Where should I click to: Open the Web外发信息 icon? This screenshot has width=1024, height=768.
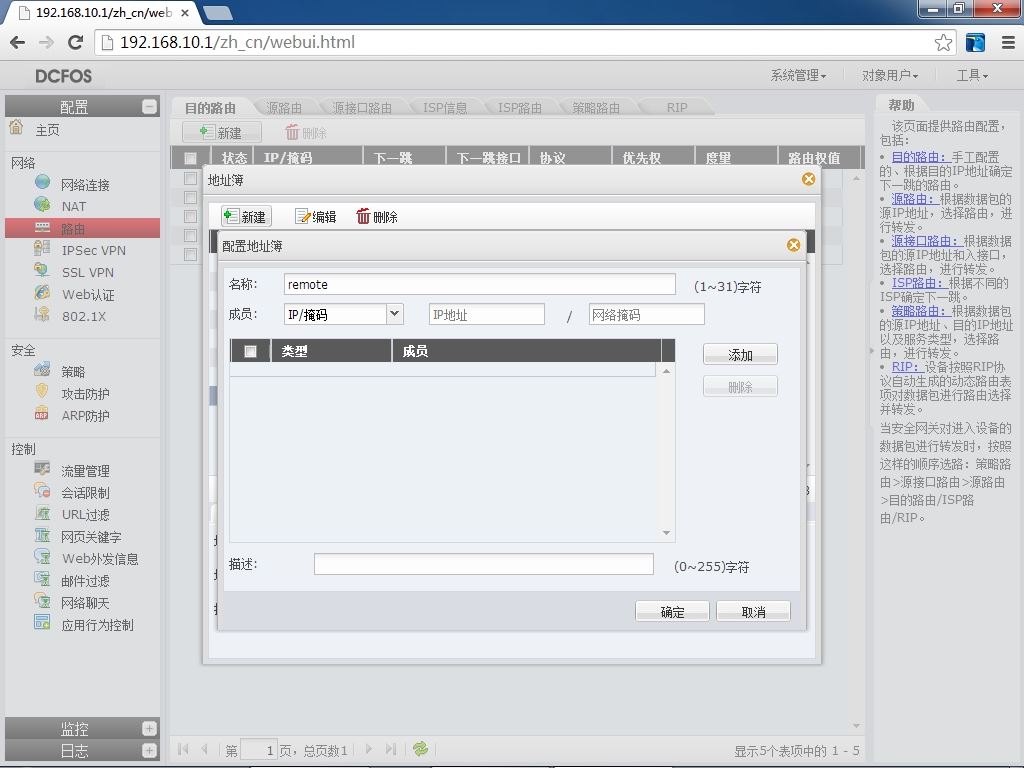coord(42,557)
